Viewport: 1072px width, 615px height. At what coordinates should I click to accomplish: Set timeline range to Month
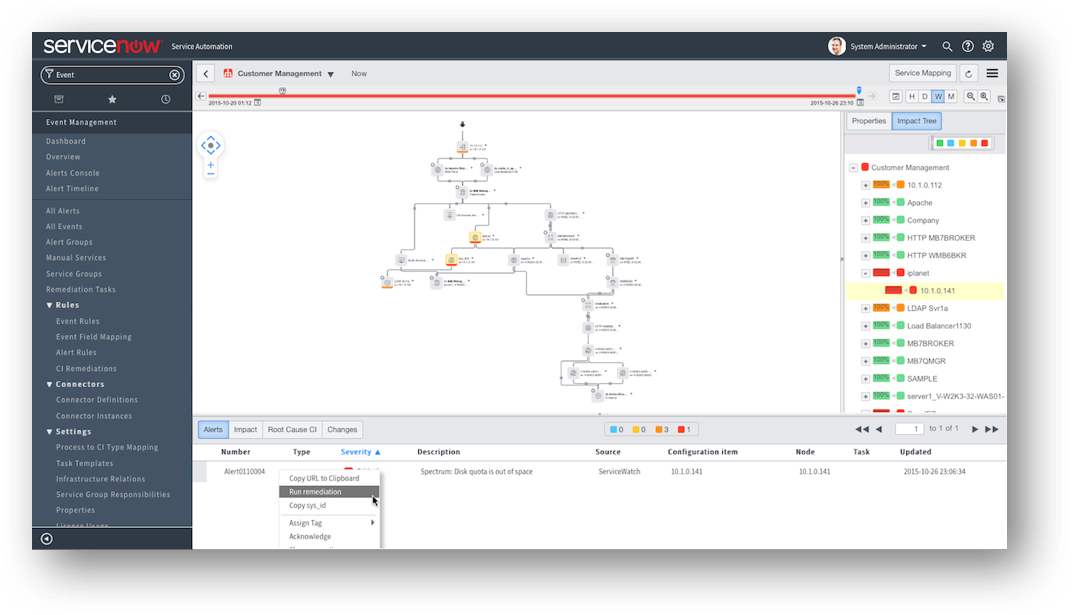click(951, 96)
